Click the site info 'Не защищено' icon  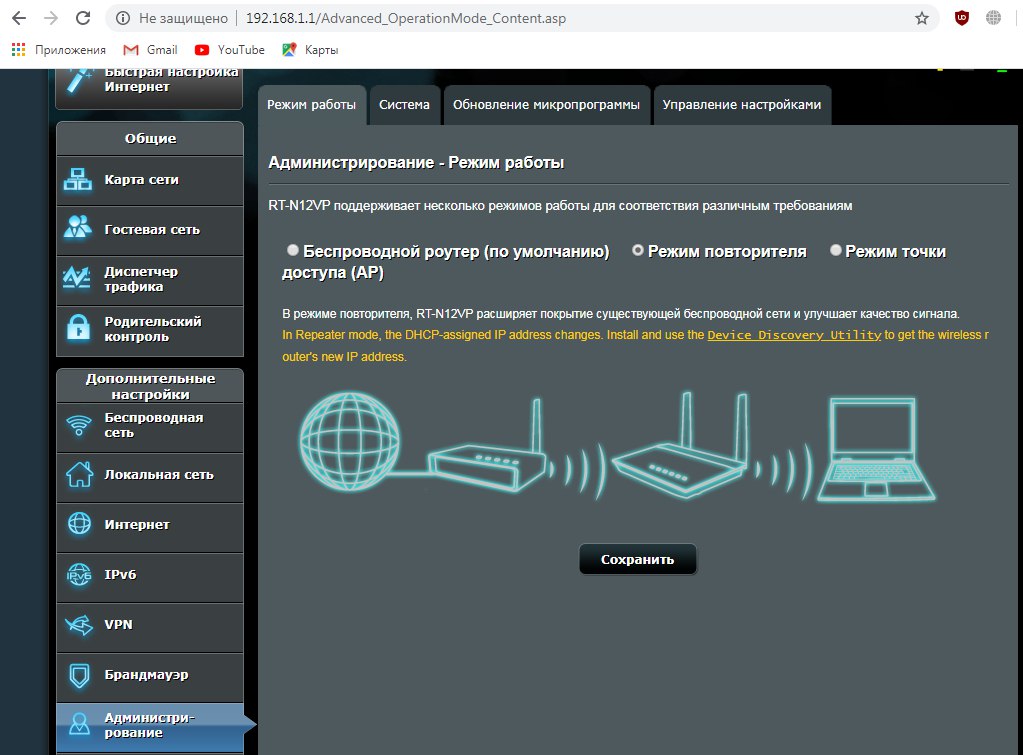coord(123,18)
